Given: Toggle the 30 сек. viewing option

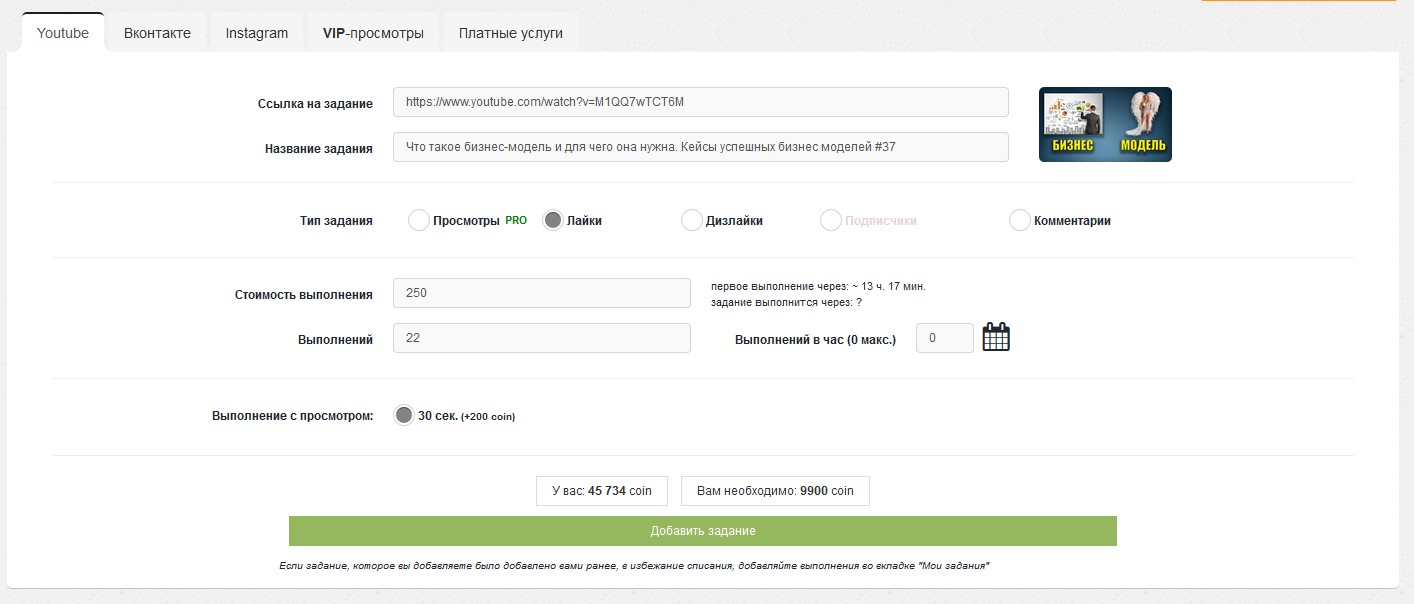Looking at the screenshot, I should pyautogui.click(x=404, y=415).
